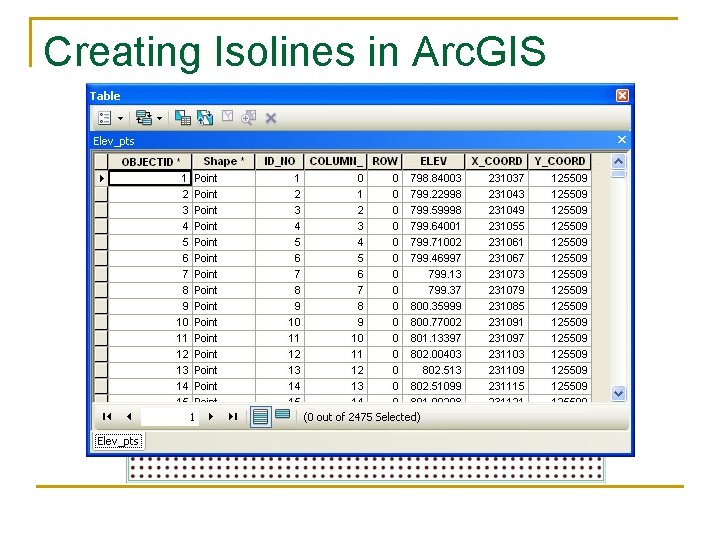
Task: Toggle Show selected records view
Action: click(x=282, y=415)
